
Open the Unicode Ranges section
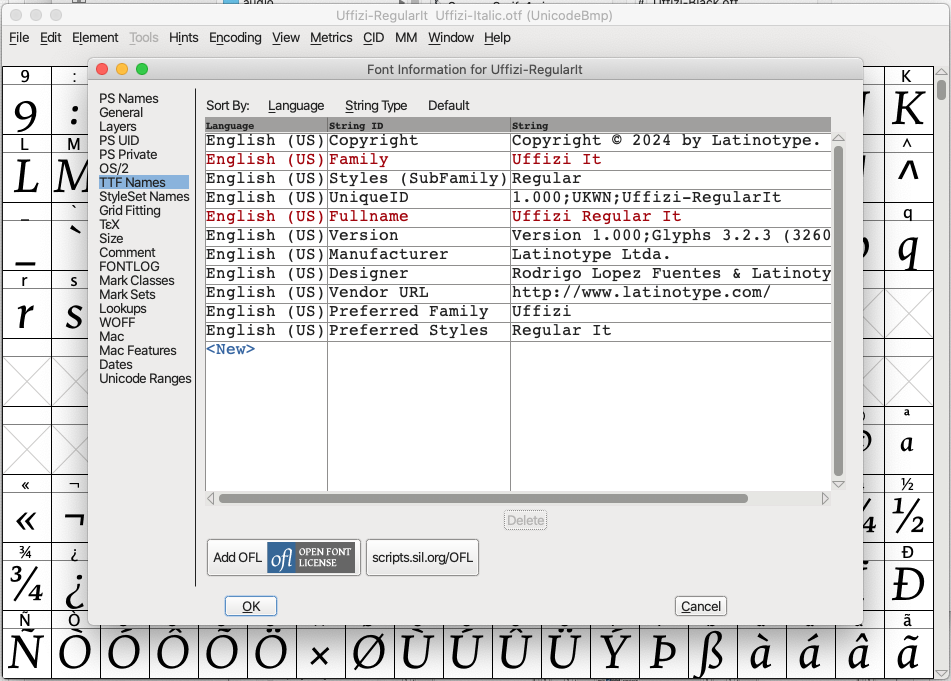pos(145,378)
